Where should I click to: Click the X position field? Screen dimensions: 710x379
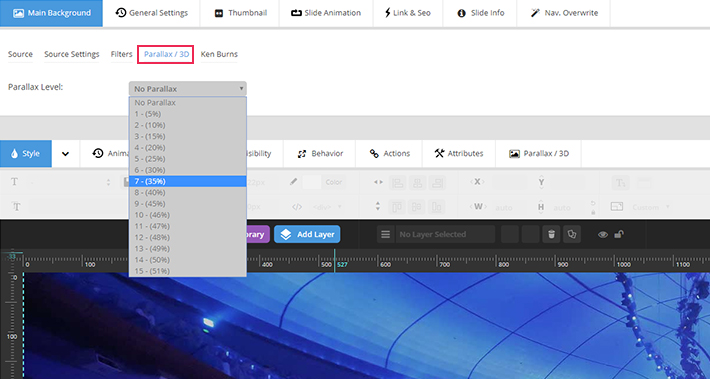(509, 182)
